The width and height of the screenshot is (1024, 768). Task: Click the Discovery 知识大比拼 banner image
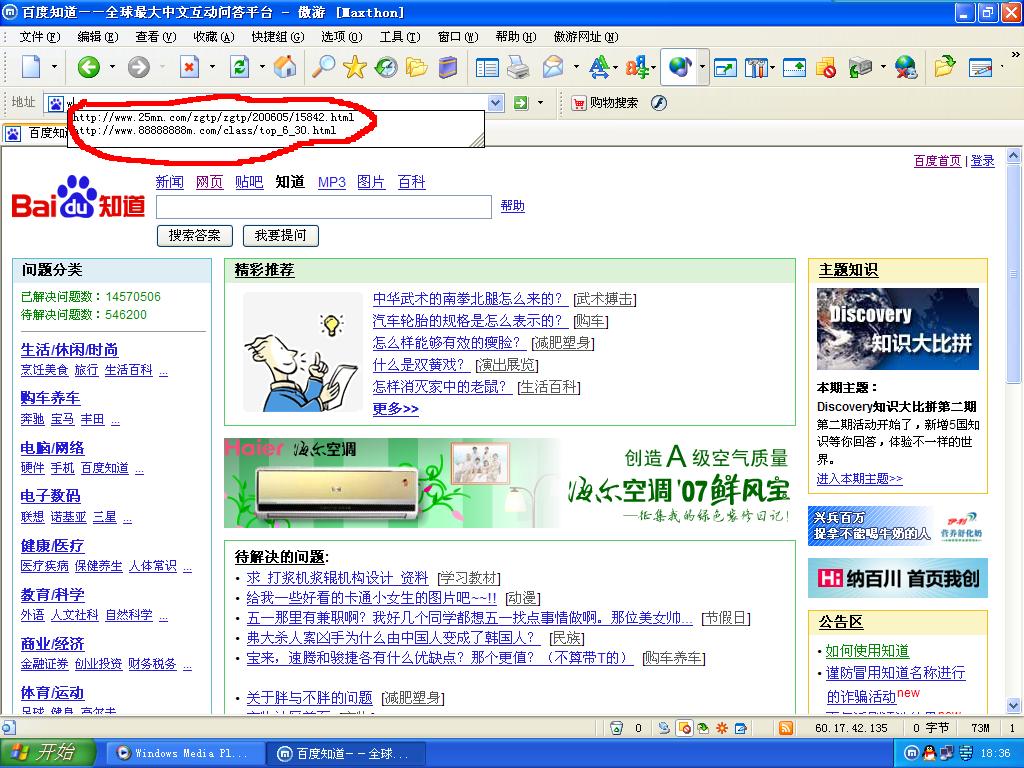click(x=897, y=329)
